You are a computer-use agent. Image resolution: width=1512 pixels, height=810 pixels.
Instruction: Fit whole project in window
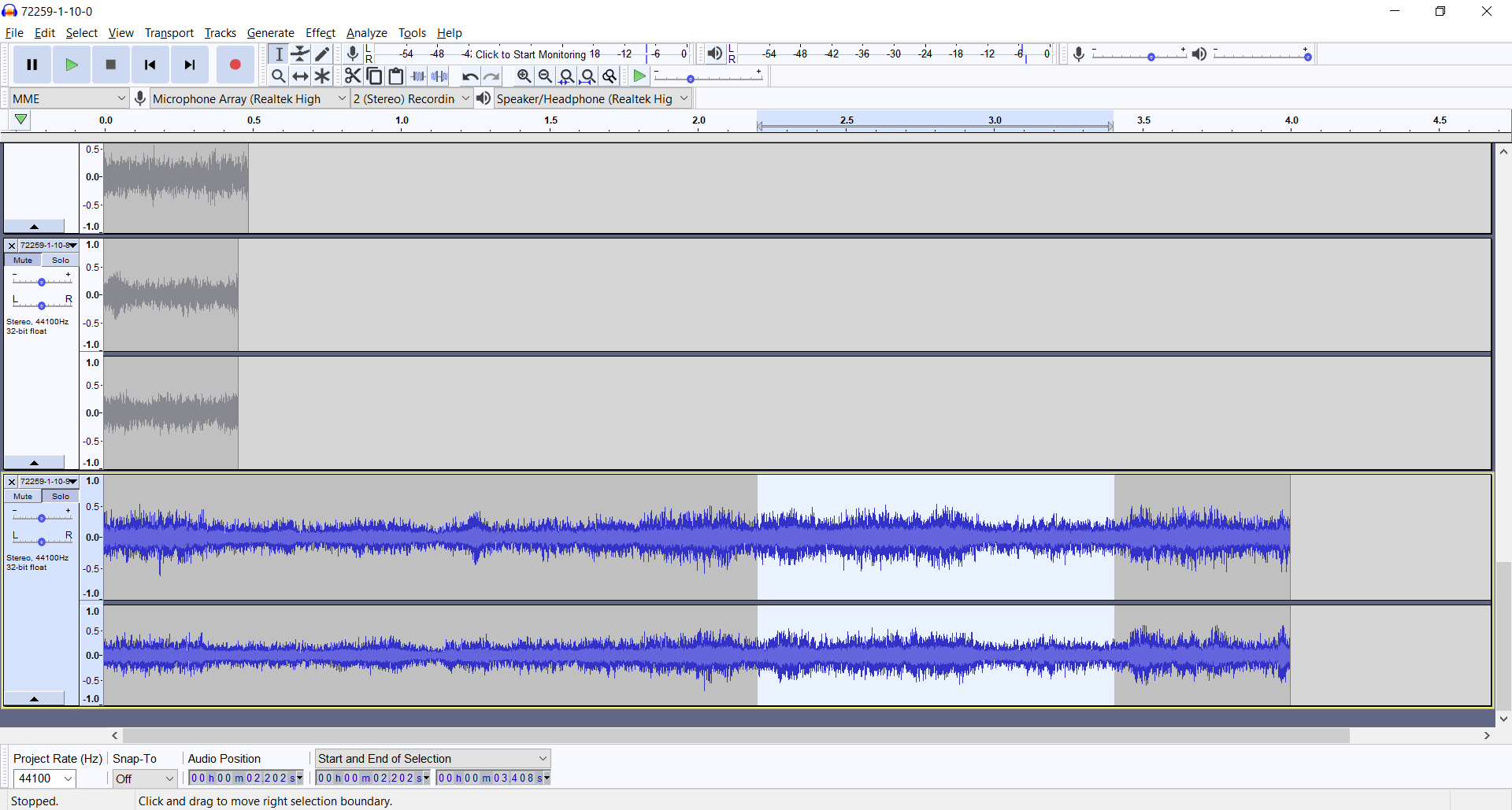coord(587,76)
